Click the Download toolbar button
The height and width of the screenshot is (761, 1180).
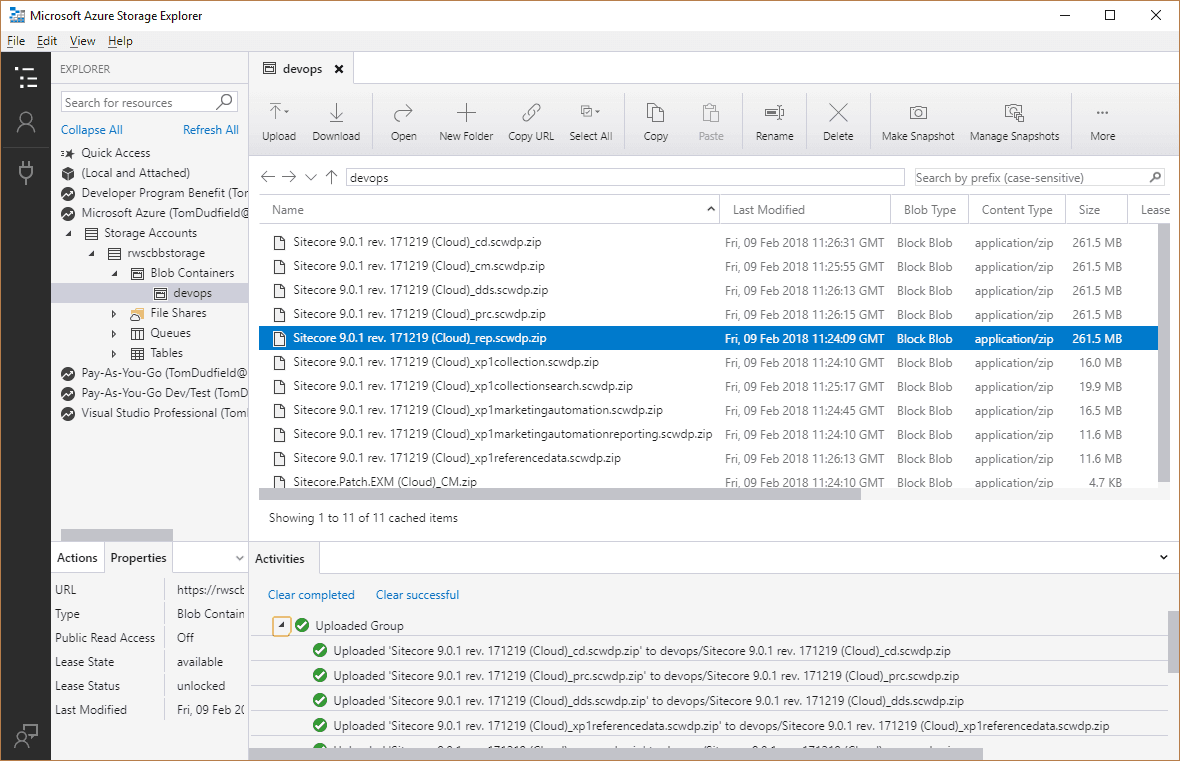[336, 123]
